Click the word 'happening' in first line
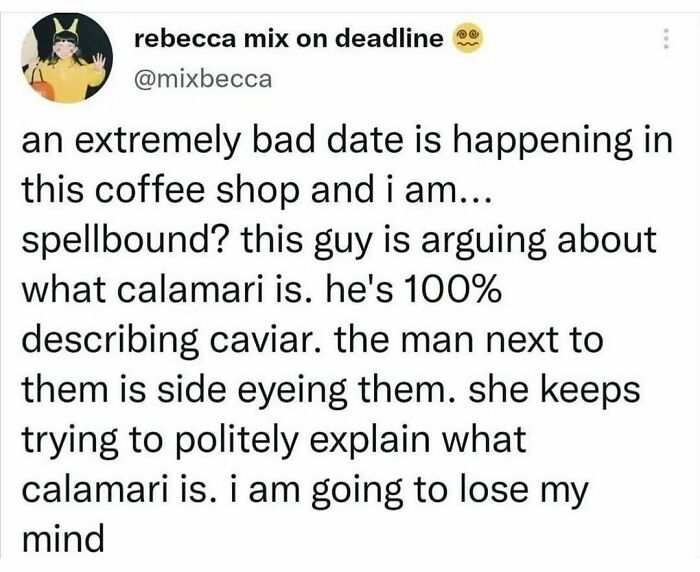This screenshot has height=572, width=700. 543,148
